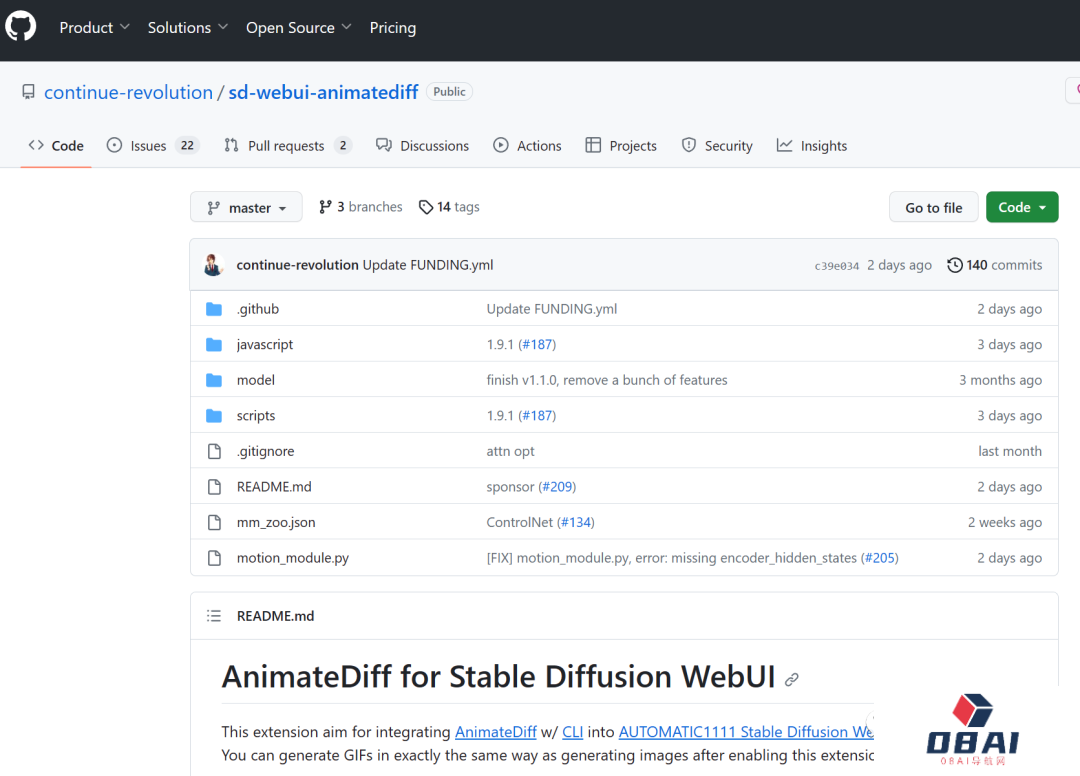Open the Discussions tab

[x=422, y=146]
